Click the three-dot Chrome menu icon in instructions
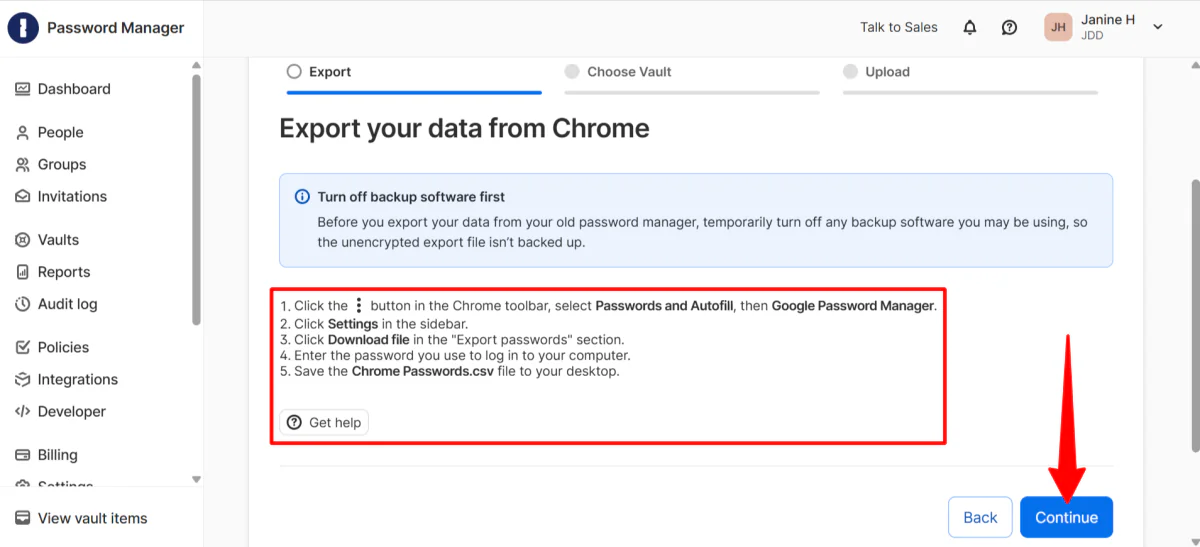 point(359,306)
